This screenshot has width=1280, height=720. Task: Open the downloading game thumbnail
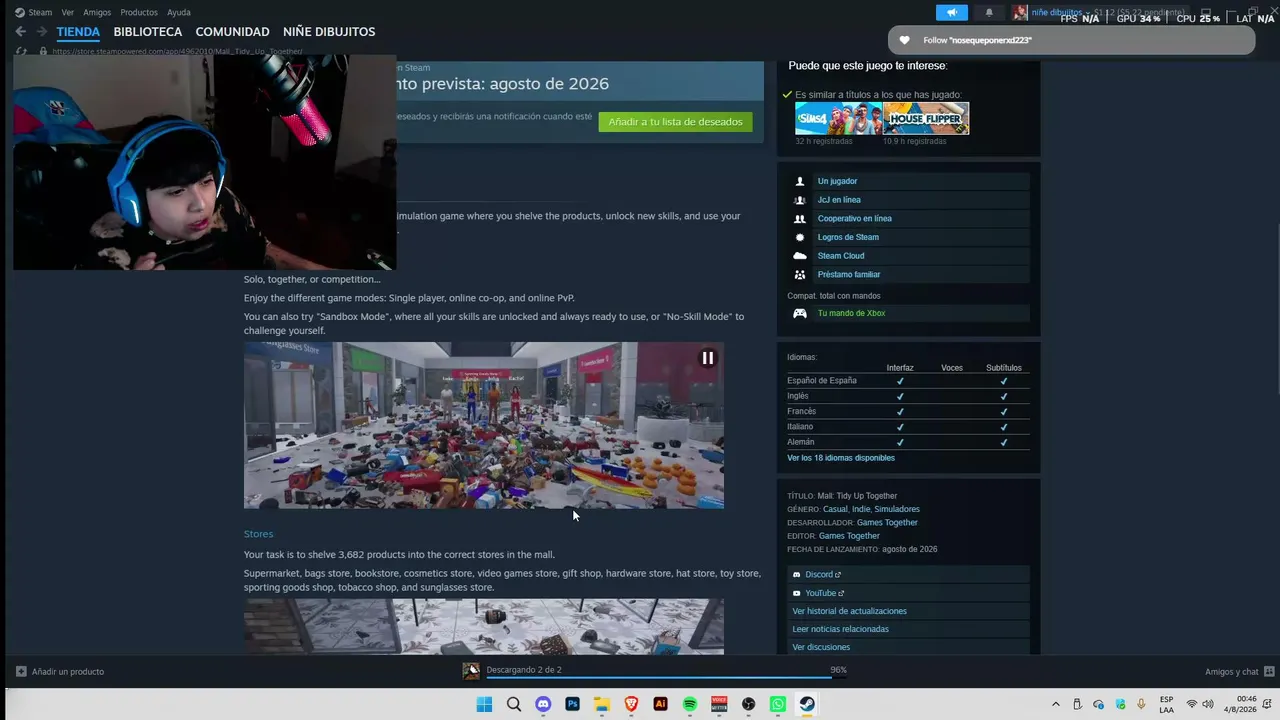(x=471, y=671)
